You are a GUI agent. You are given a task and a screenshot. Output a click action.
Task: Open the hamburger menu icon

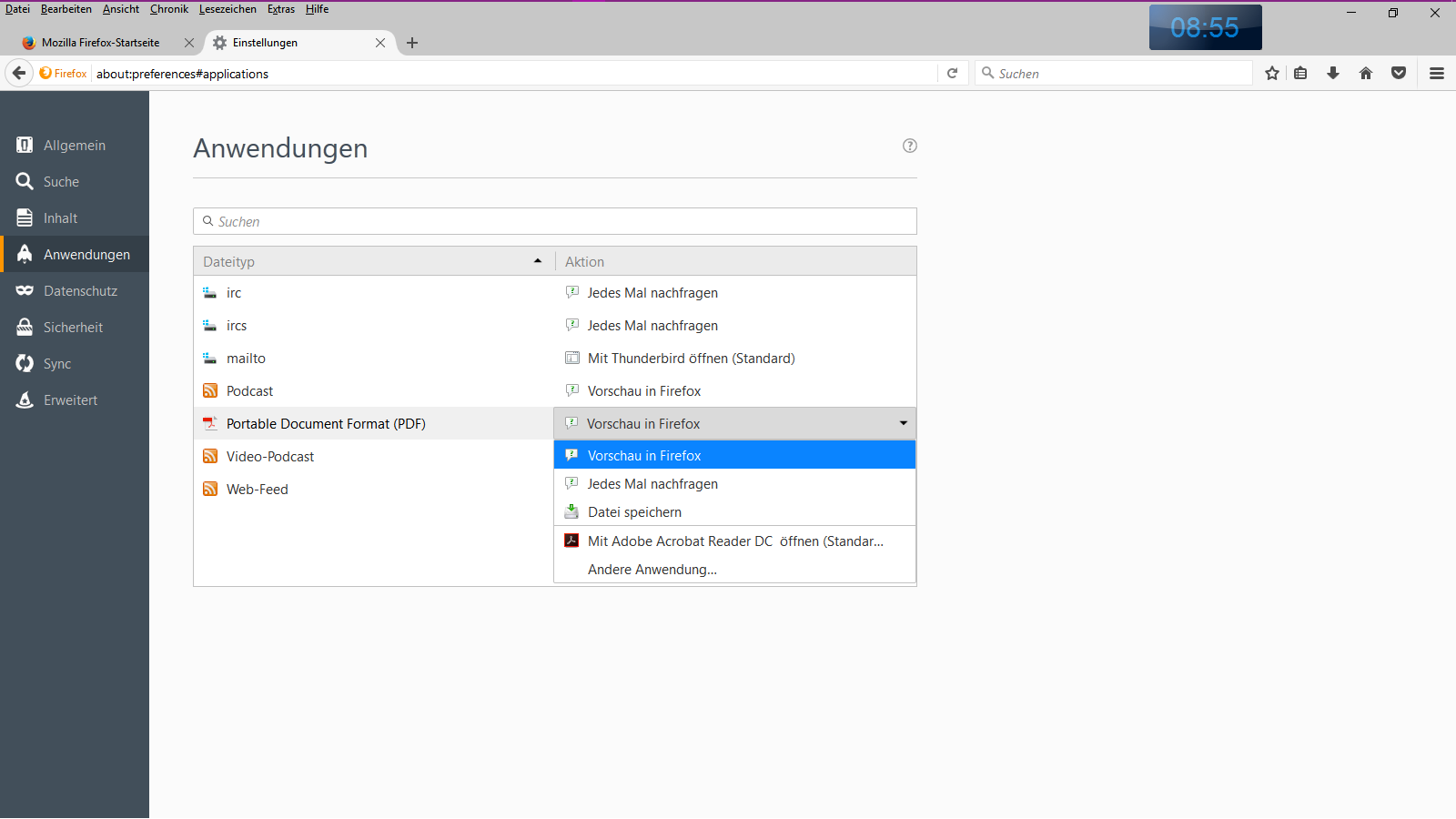click(x=1437, y=74)
